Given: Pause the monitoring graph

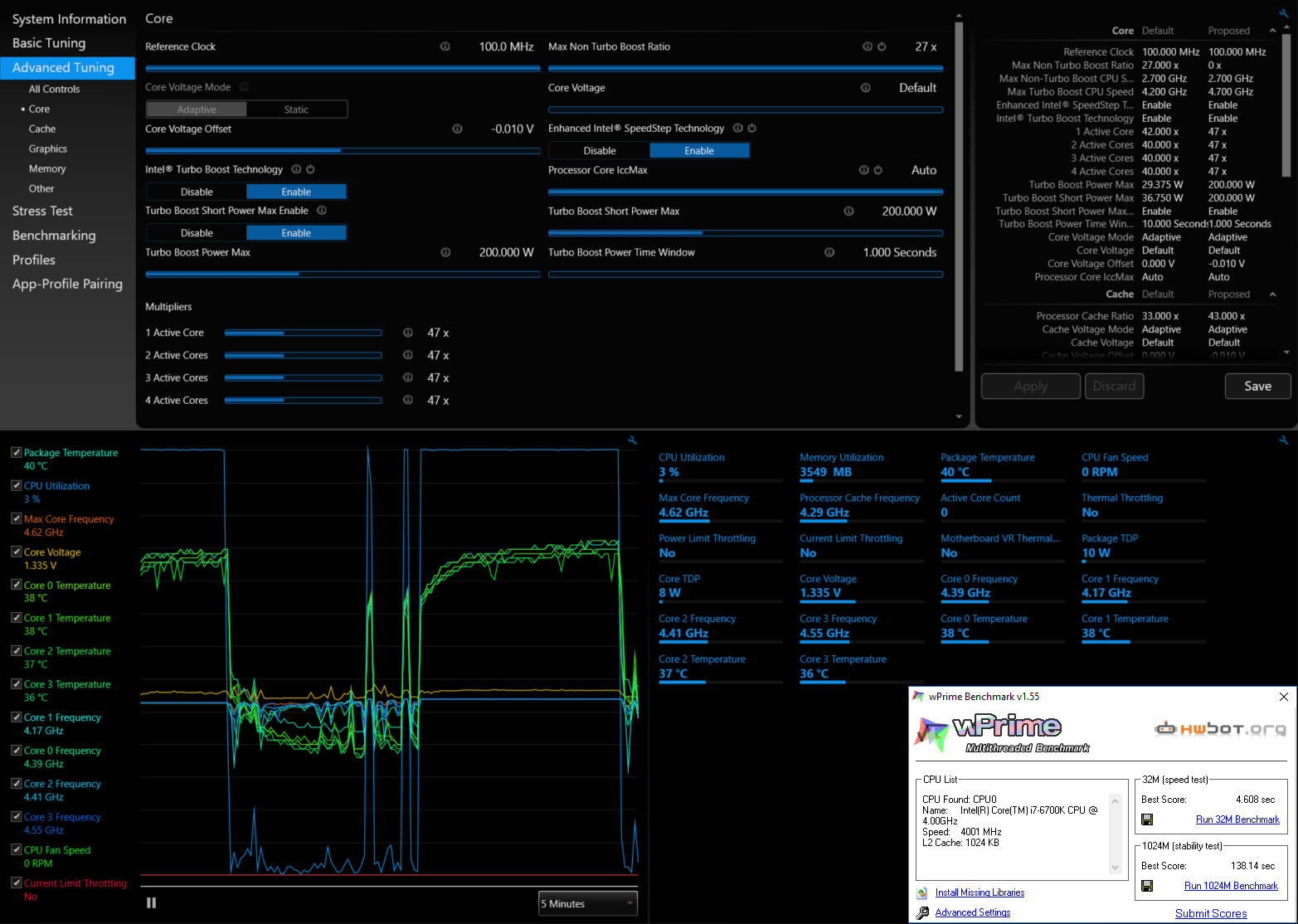Looking at the screenshot, I should pyautogui.click(x=151, y=903).
